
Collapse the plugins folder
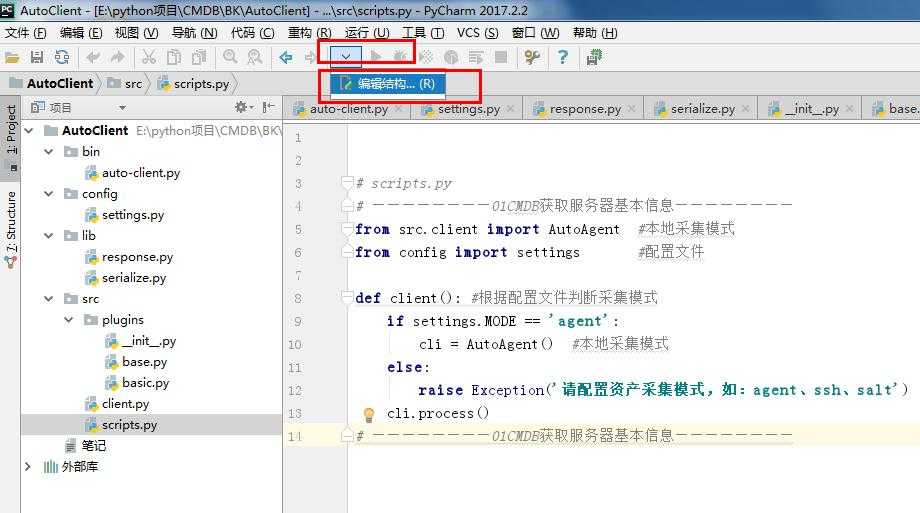point(69,320)
